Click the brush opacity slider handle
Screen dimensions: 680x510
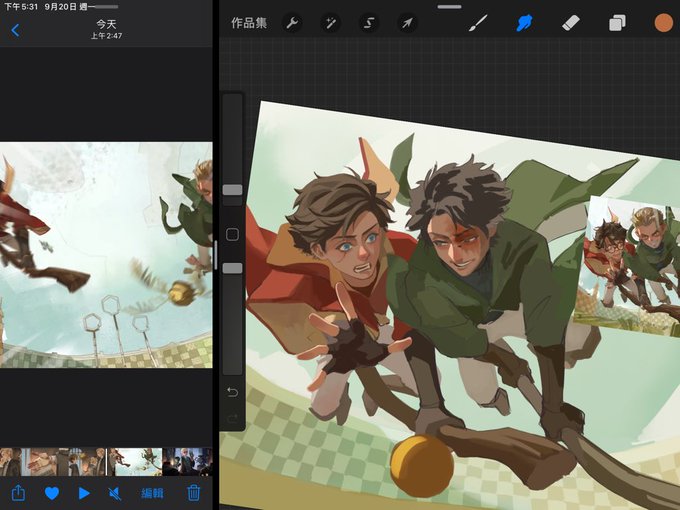coord(232,268)
